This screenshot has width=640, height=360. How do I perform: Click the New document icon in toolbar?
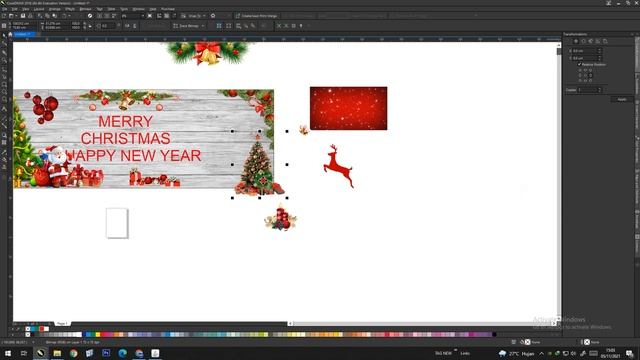[x=4, y=16]
